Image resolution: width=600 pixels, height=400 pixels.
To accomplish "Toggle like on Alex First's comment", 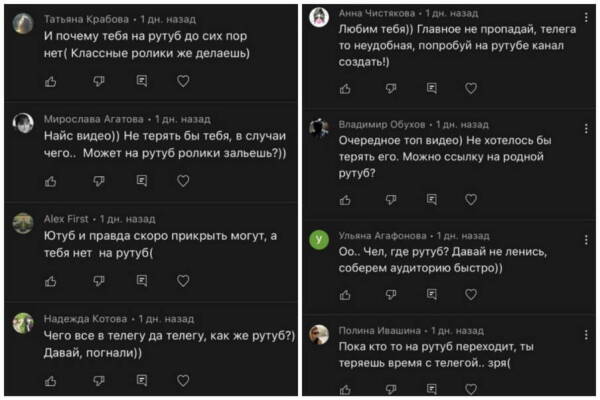I will 51,281.
